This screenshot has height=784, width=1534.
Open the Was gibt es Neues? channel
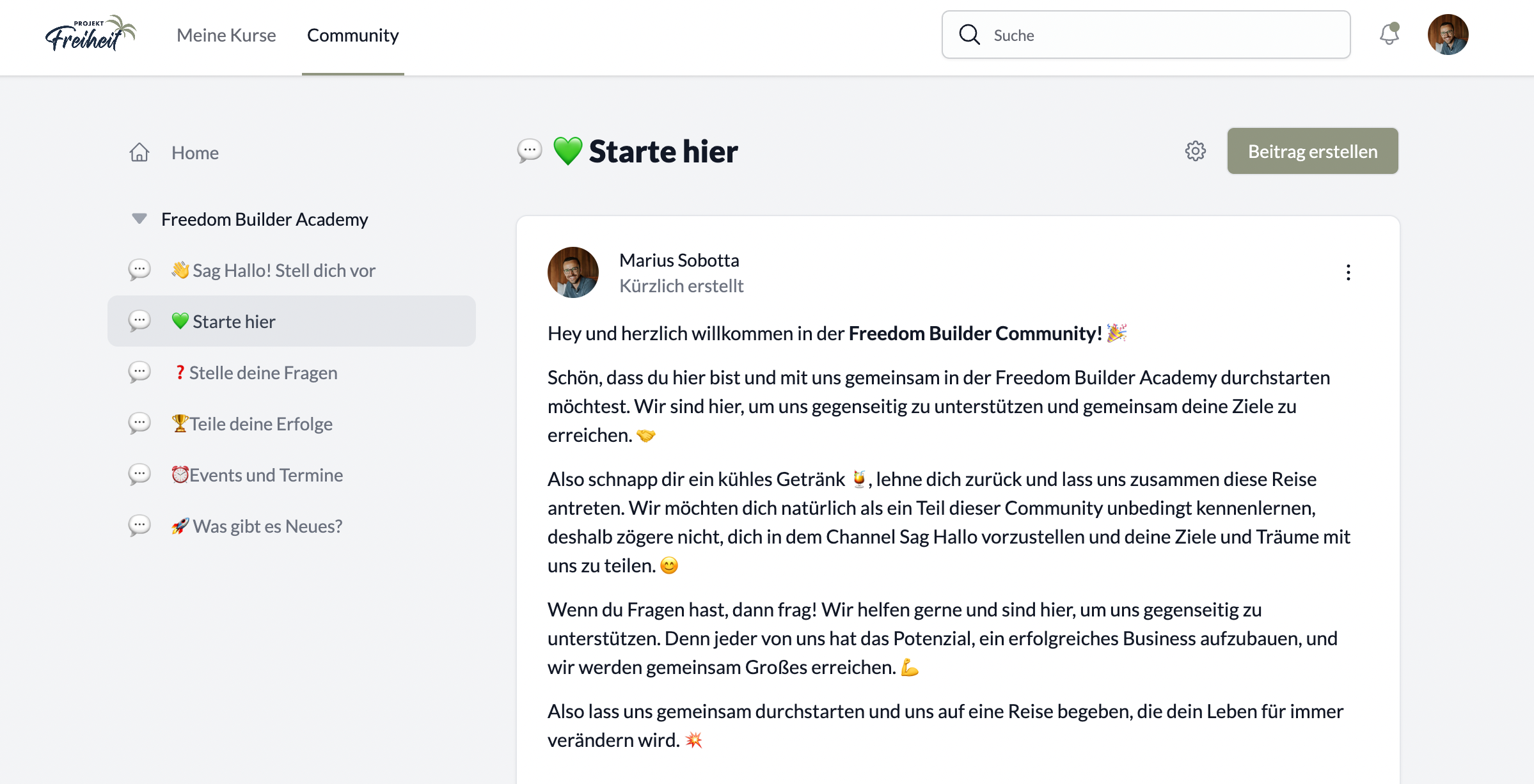point(267,526)
